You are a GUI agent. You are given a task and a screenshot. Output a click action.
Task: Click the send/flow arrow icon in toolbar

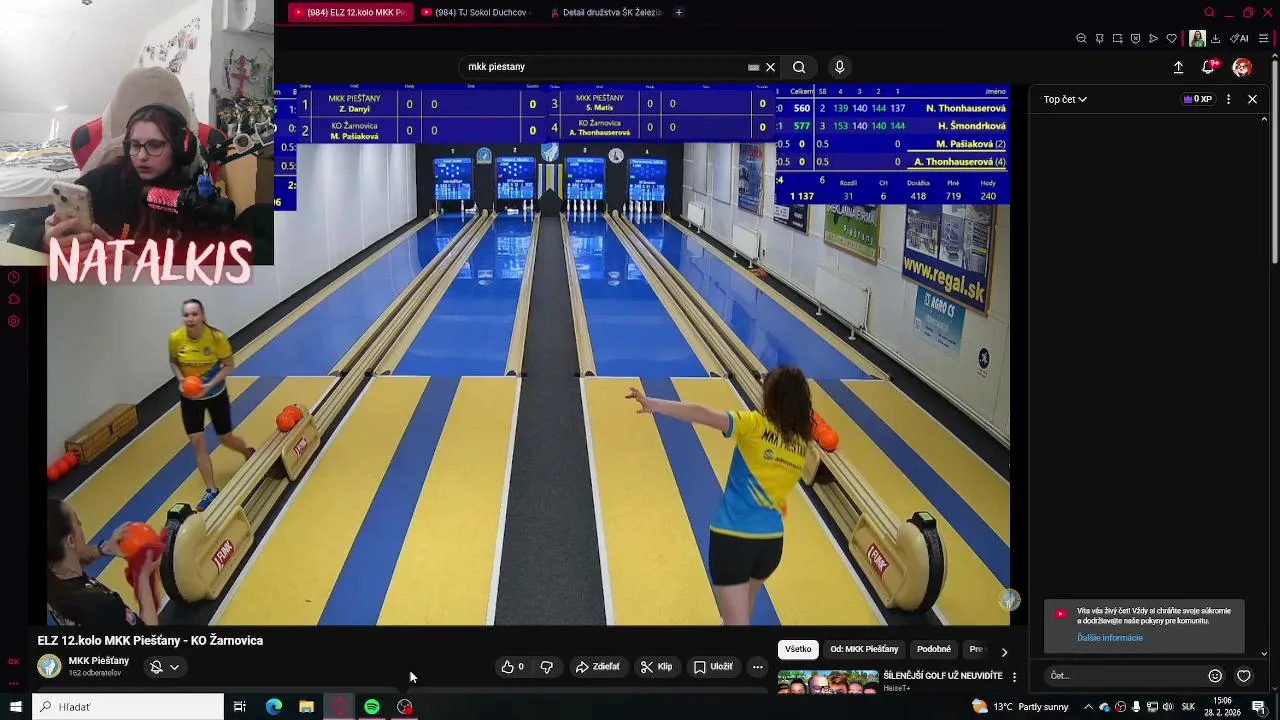pos(1153,39)
